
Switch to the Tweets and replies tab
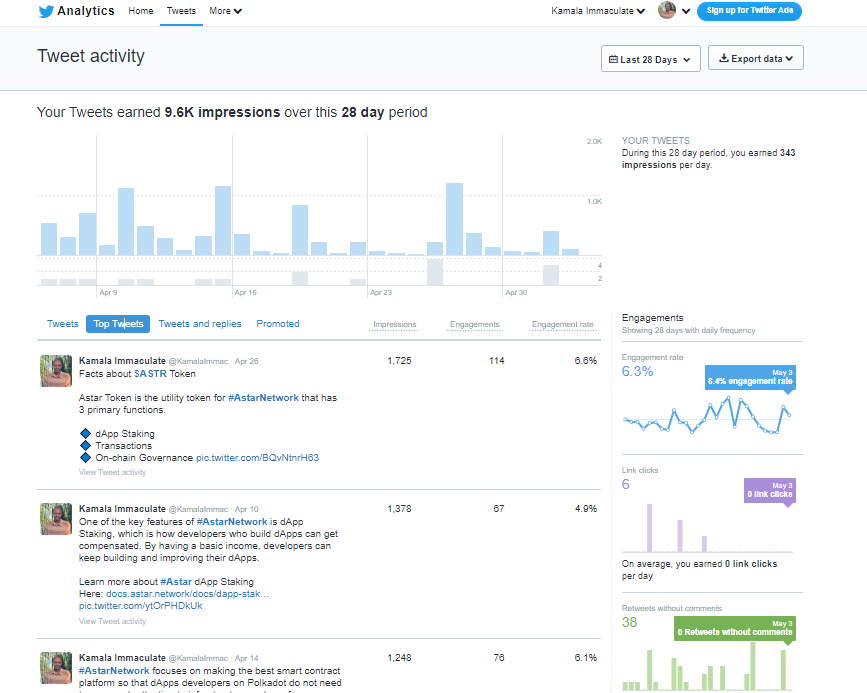click(200, 323)
